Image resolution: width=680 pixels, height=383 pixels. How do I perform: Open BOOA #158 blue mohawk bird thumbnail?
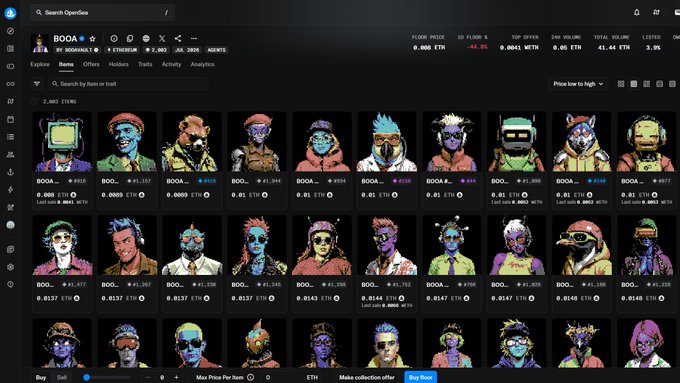pos(387,142)
